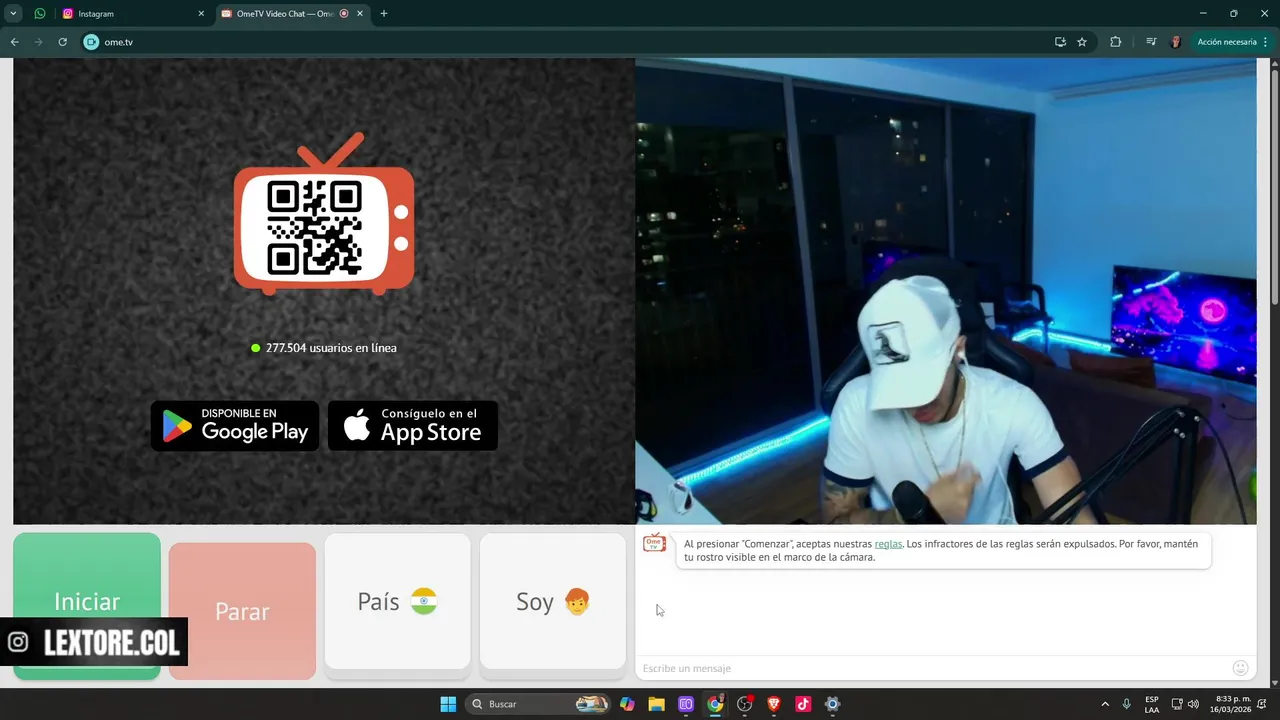The height and width of the screenshot is (720, 1280).
Task: Focus the Escribe un mensaje input field
Action: pos(932,668)
